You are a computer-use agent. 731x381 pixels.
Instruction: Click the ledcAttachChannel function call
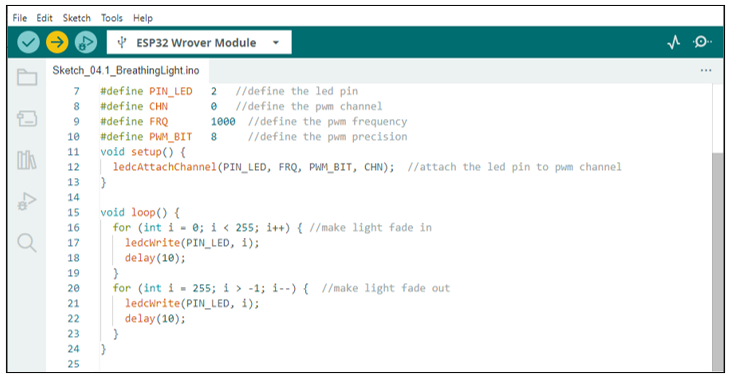165,167
